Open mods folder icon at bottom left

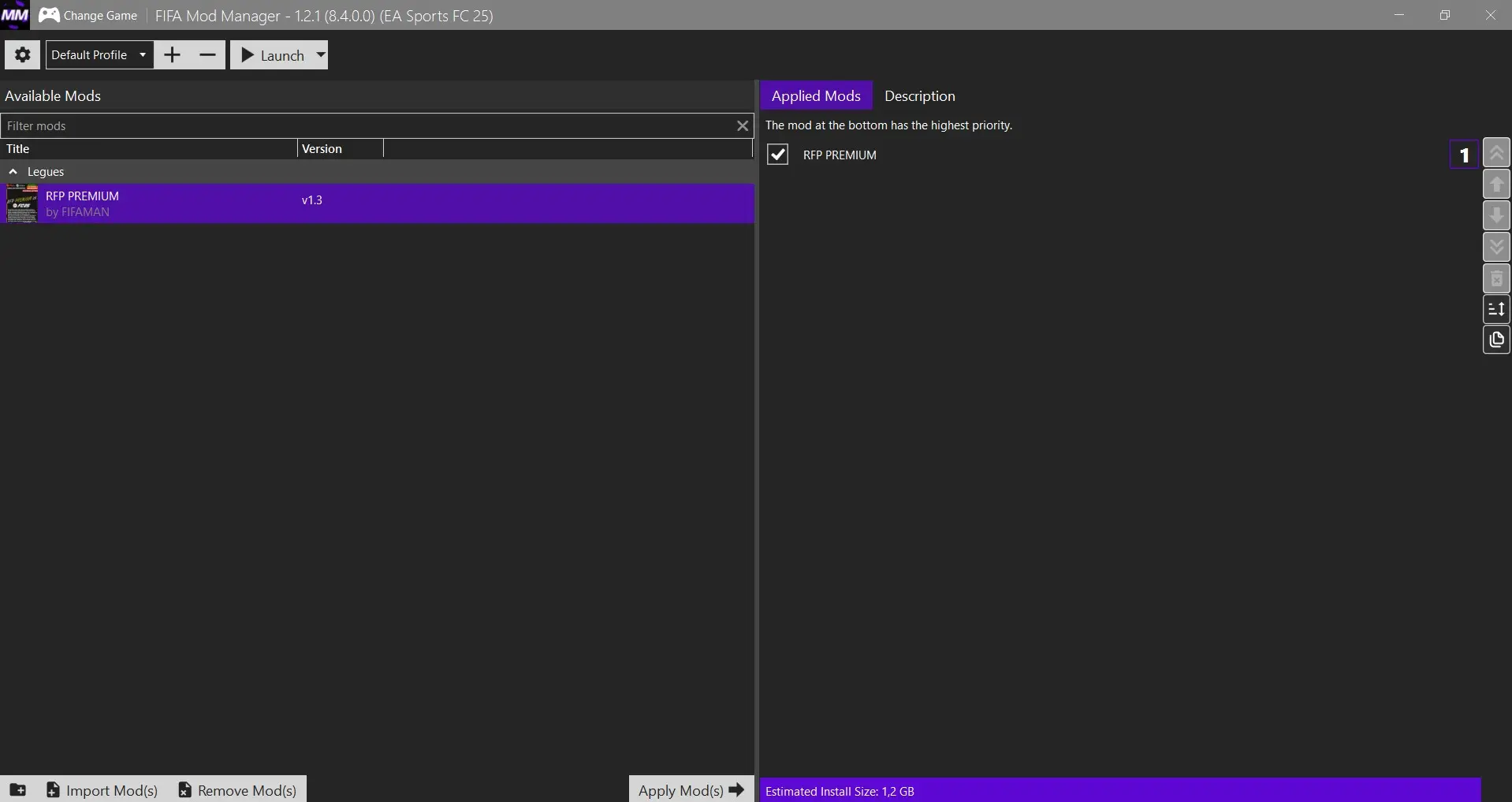17,789
